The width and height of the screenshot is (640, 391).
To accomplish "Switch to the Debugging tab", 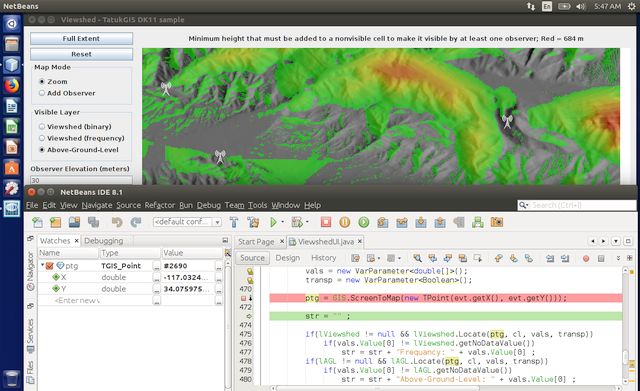I will (103, 241).
